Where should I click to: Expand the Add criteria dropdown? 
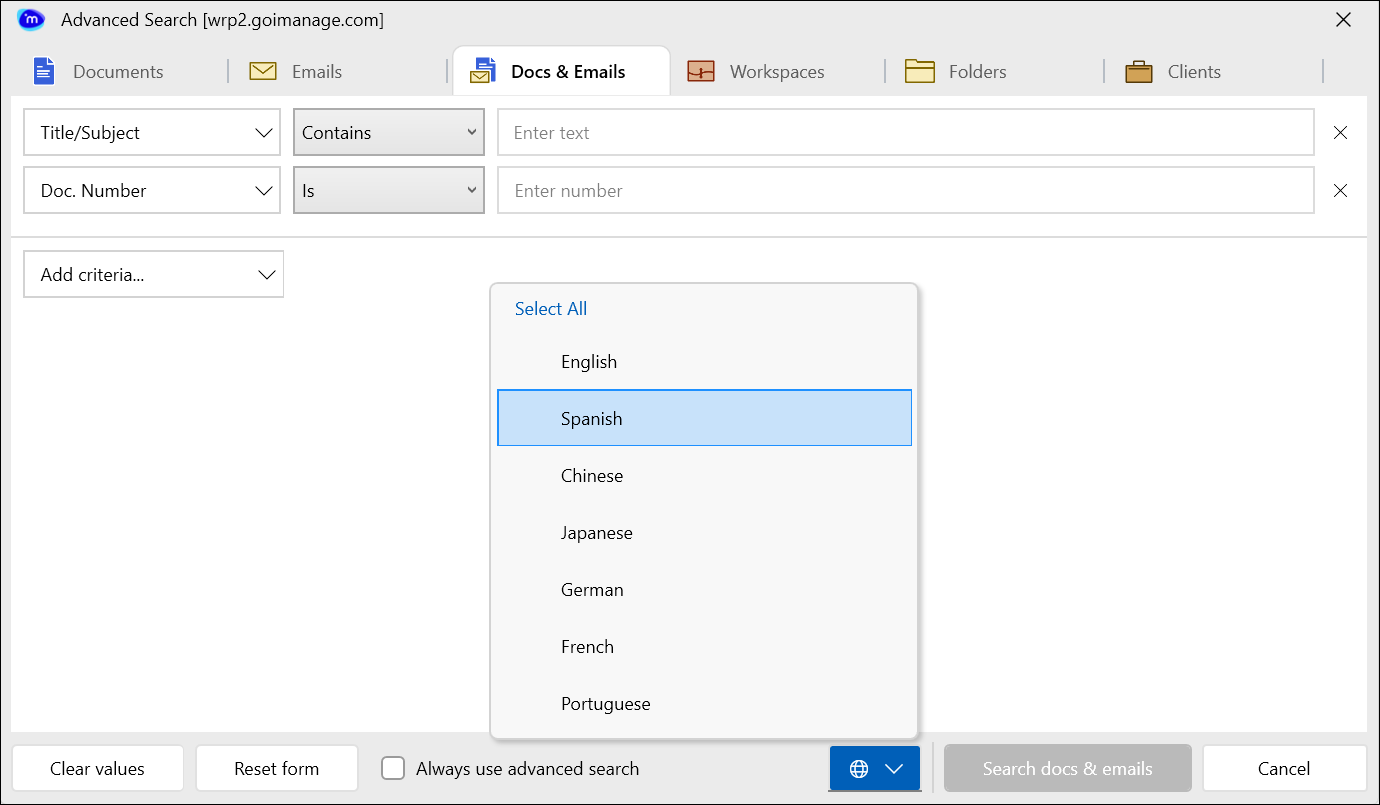[153, 275]
